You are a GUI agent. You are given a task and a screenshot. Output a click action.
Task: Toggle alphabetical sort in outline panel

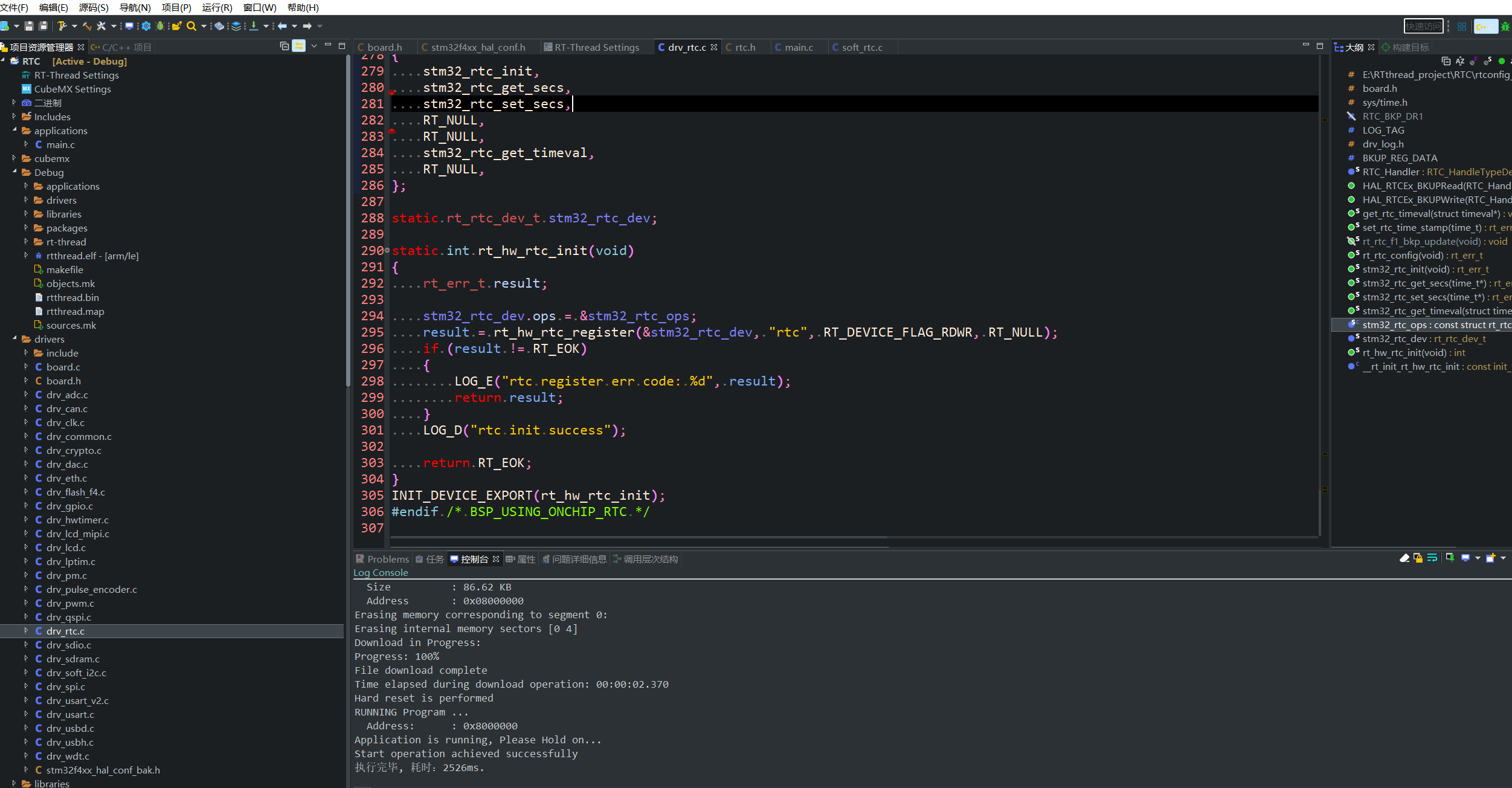1460,61
